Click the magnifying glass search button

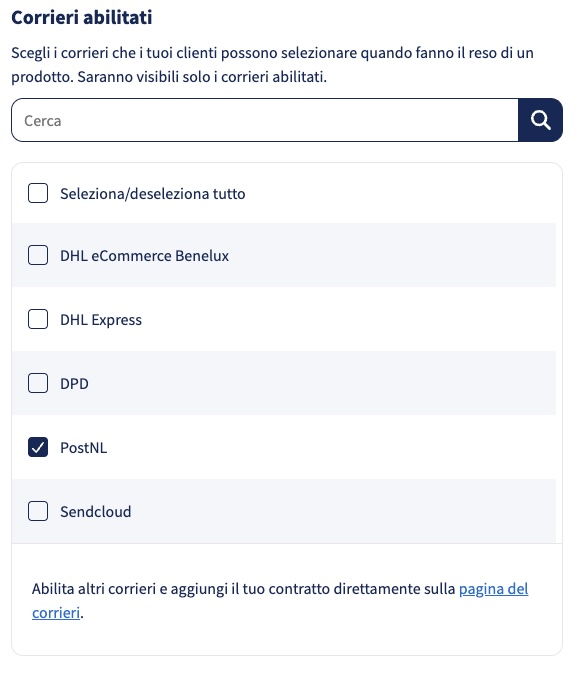point(540,120)
